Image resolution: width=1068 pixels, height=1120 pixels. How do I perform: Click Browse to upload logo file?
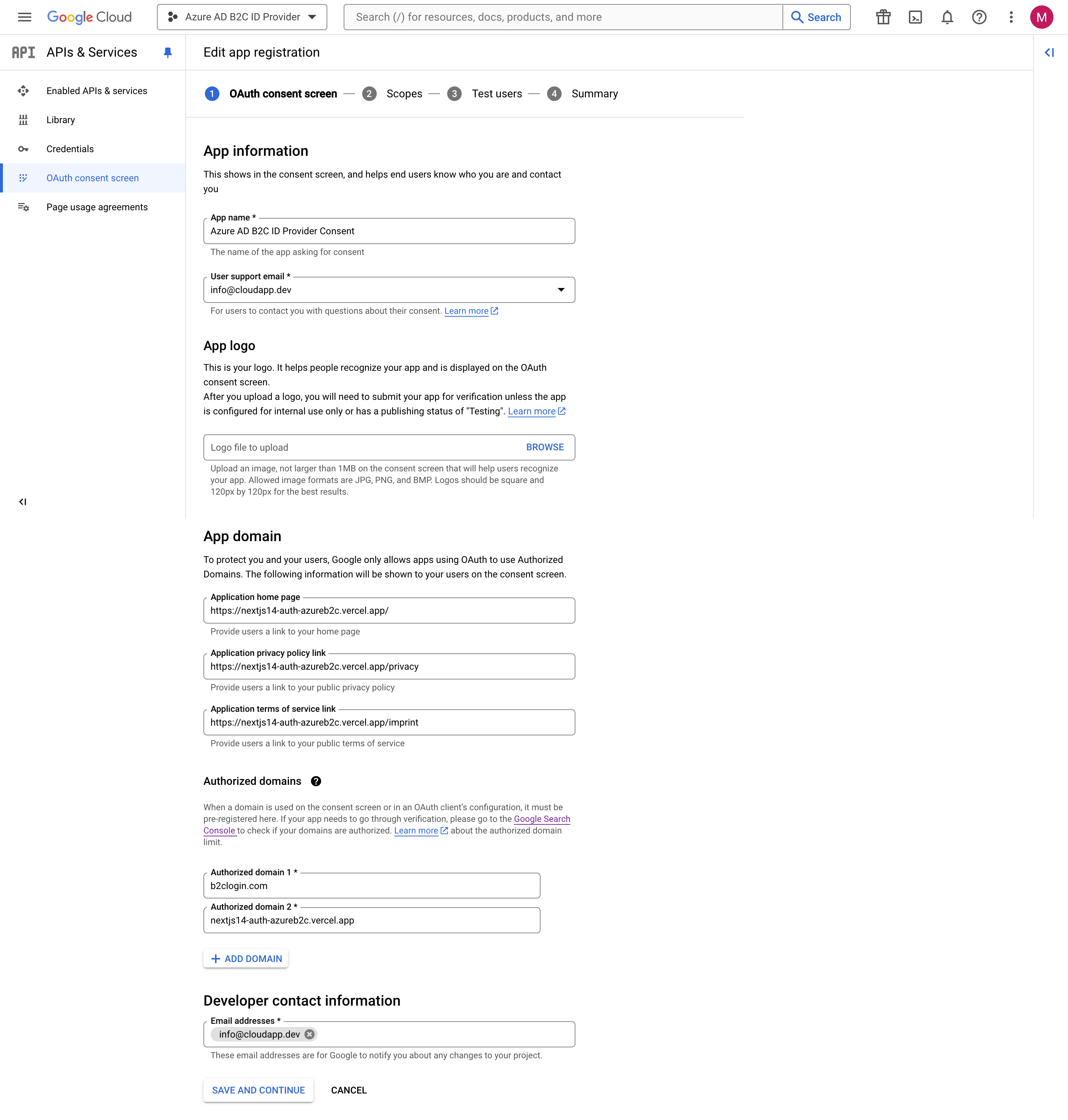544,447
